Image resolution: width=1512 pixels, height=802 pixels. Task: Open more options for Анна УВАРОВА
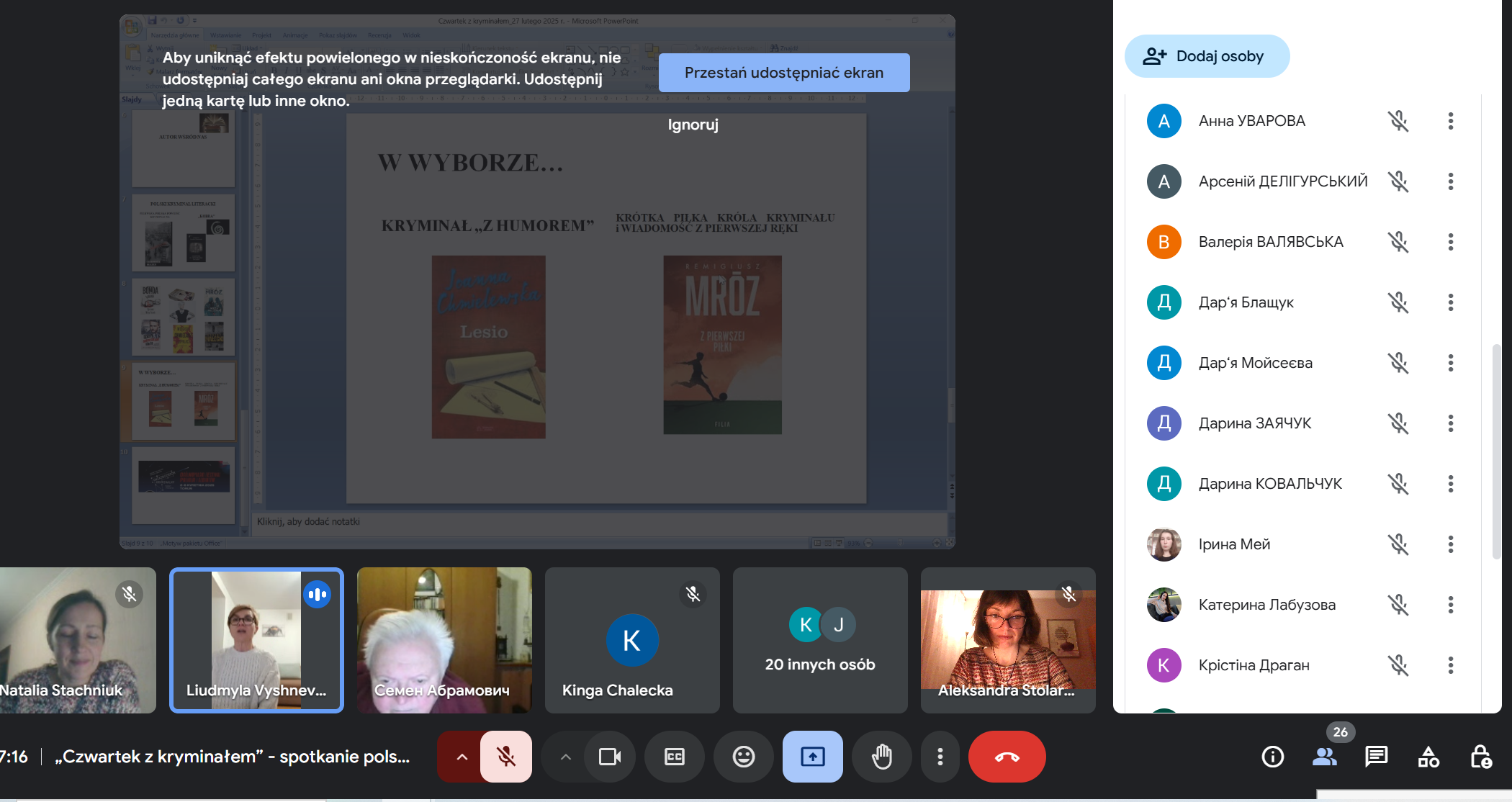(x=1451, y=121)
